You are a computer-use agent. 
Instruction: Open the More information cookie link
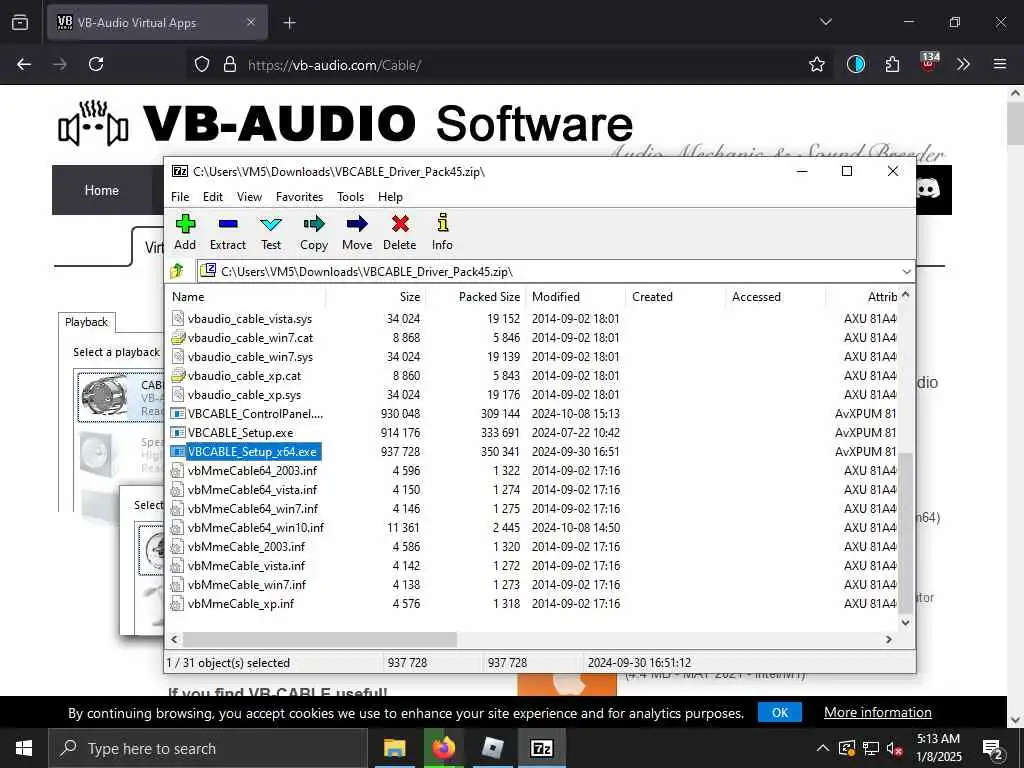[x=878, y=712]
